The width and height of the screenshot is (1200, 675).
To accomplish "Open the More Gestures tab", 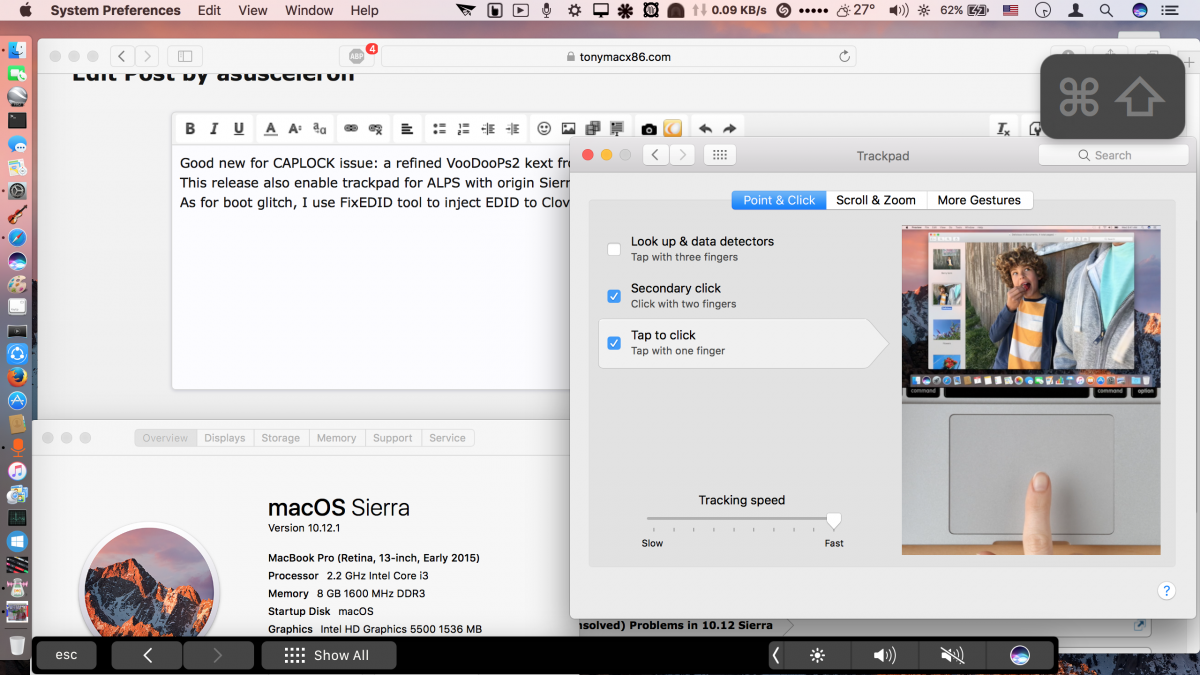I will (979, 200).
